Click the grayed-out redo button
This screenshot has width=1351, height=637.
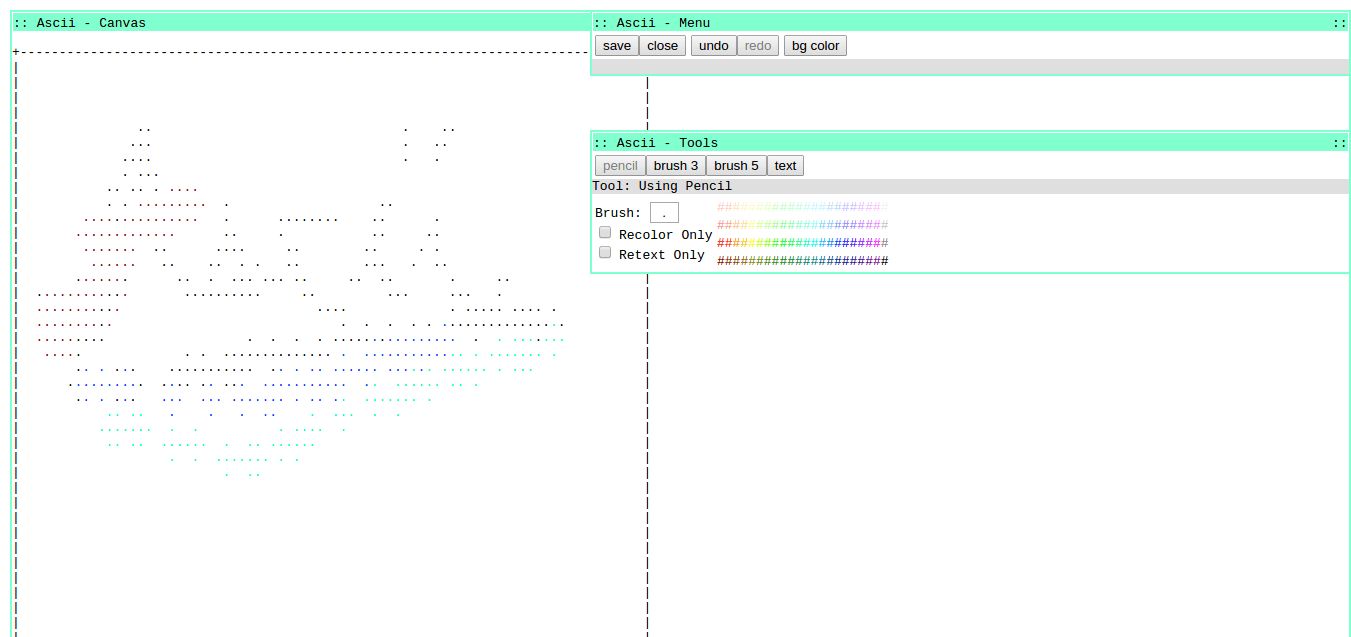757,45
